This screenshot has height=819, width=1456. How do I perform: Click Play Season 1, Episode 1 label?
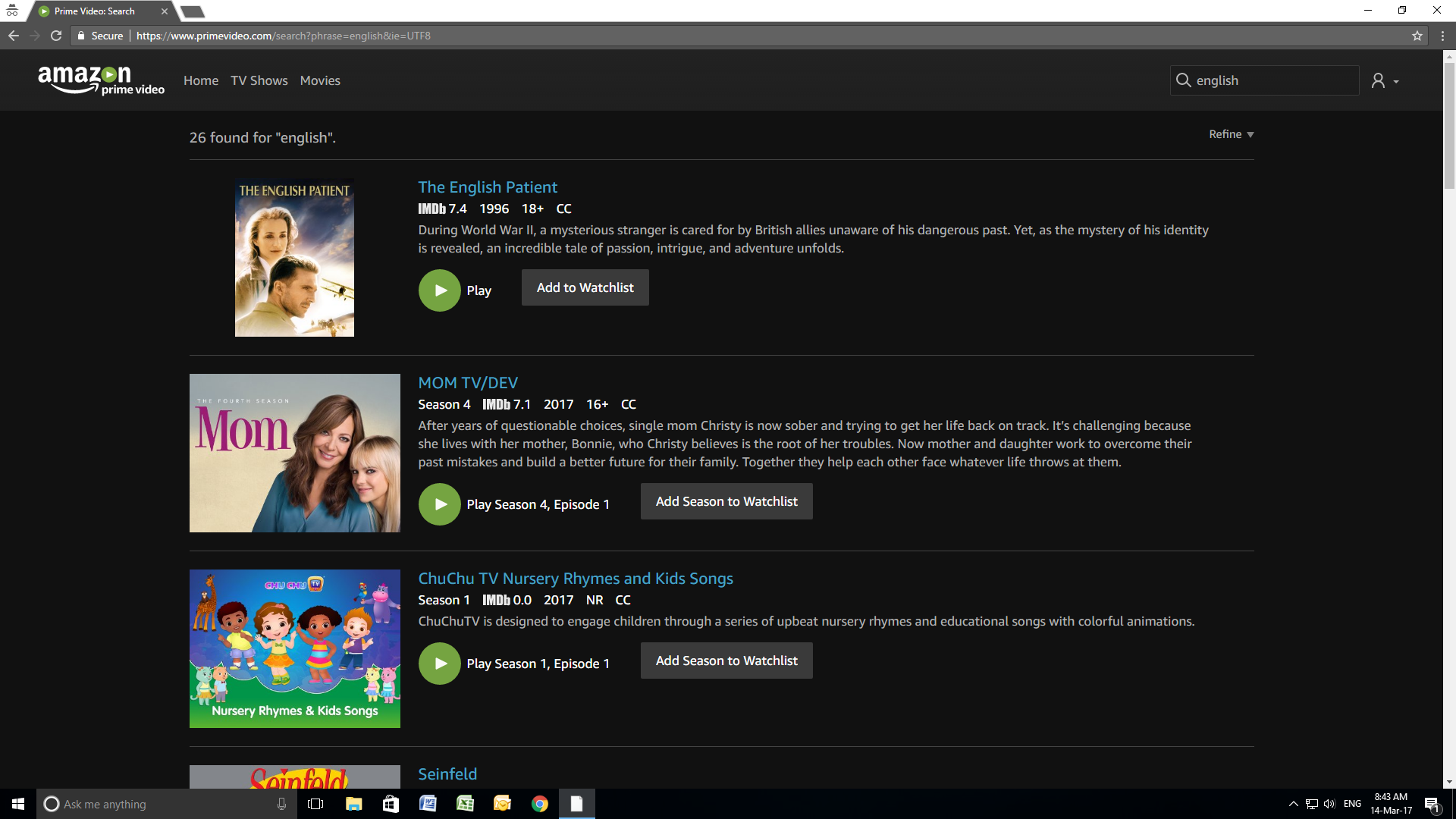pyautogui.click(x=538, y=664)
